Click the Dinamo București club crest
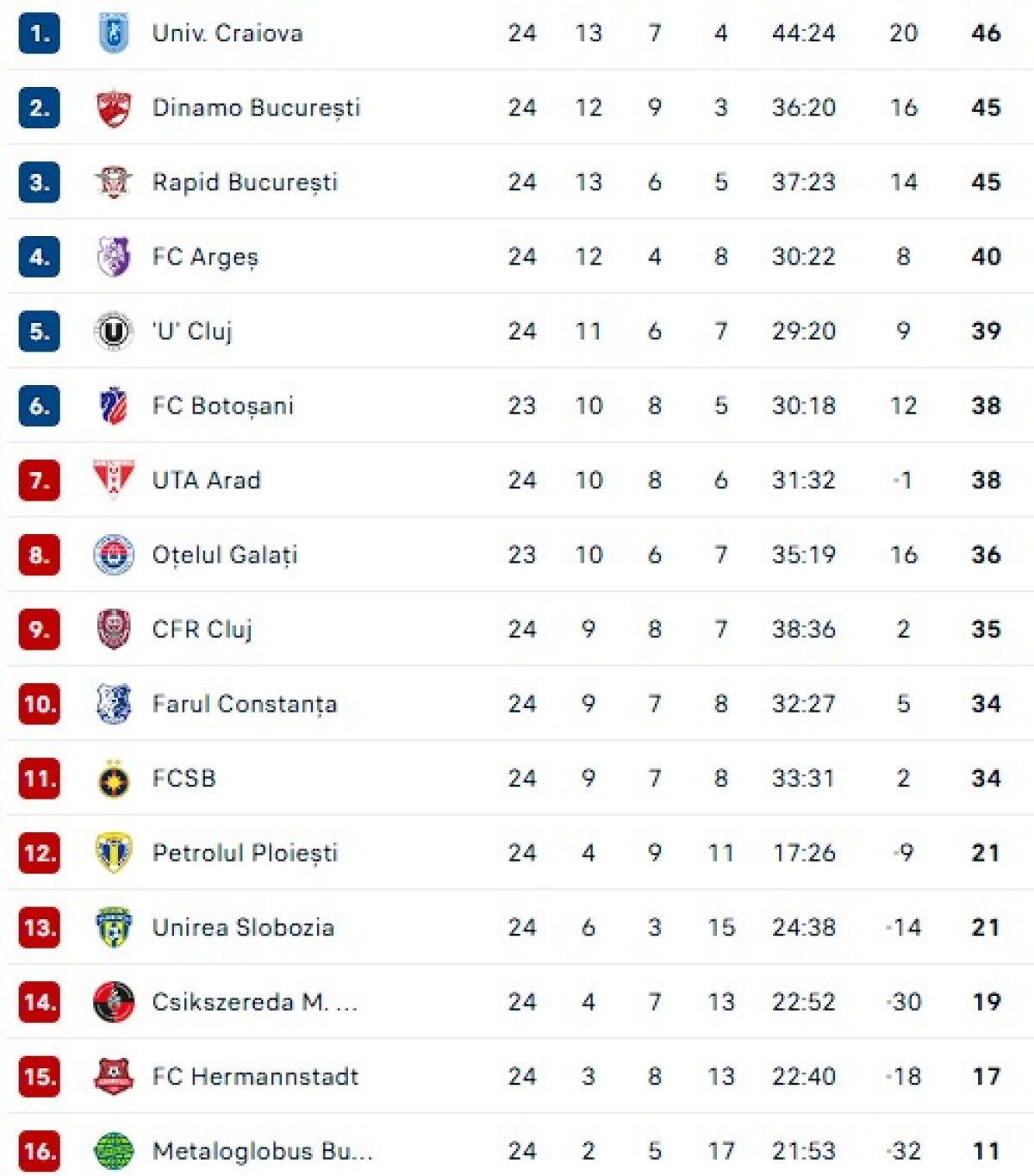This screenshot has width=1034, height=1176. [113, 108]
